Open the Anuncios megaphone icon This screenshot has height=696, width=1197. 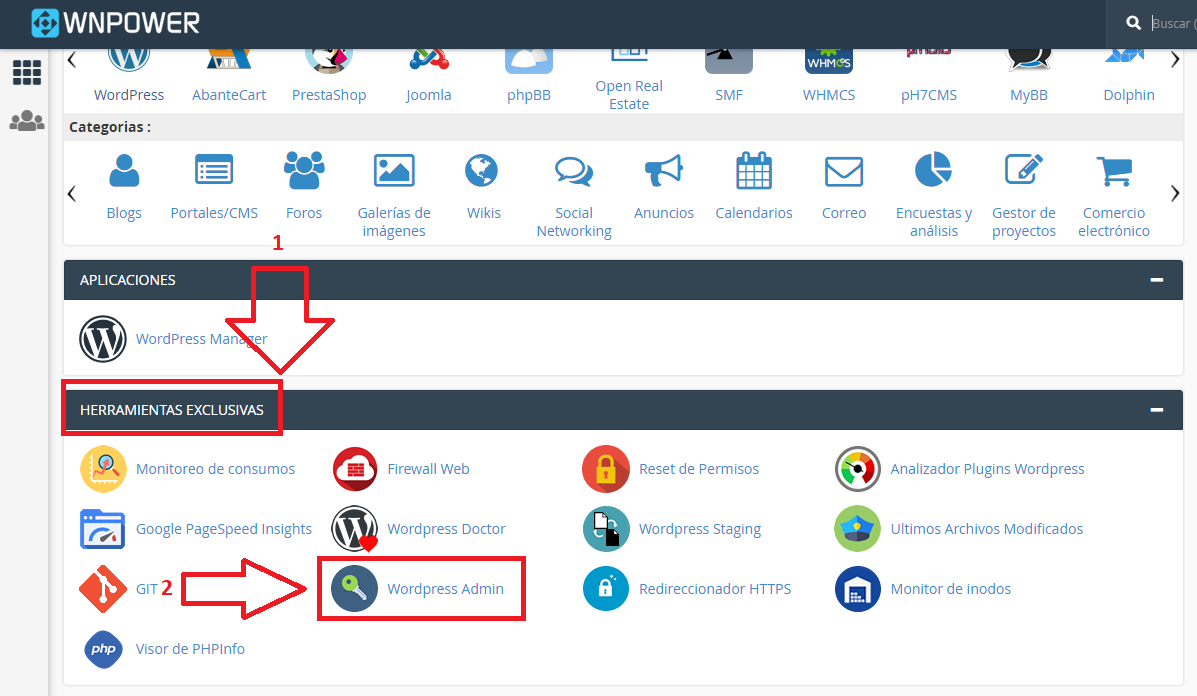click(x=663, y=170)
